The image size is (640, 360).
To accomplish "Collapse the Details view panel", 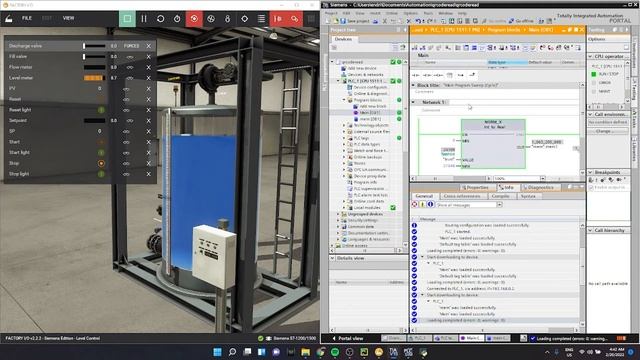I will 332,258.
